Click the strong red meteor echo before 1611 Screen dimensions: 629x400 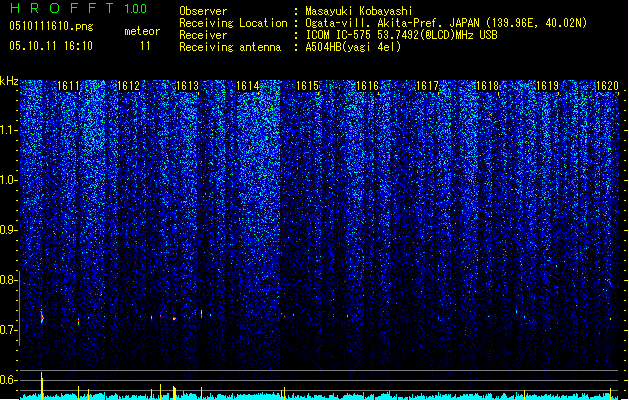pos(42,318)
